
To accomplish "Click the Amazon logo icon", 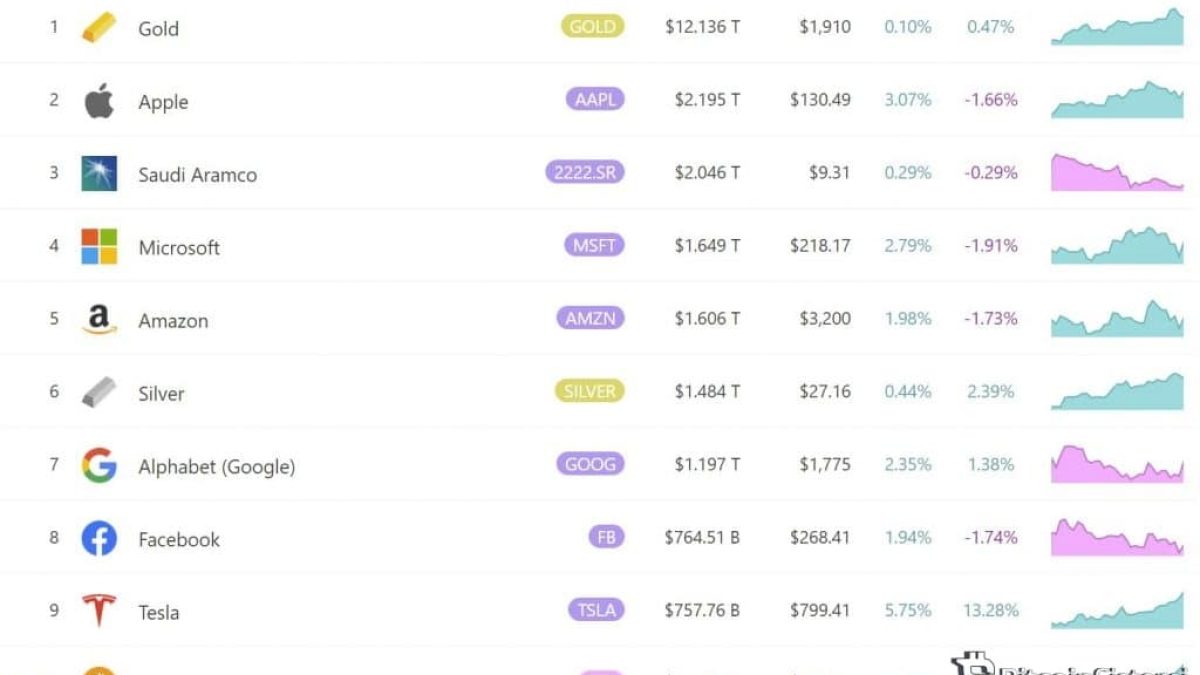I will click(x=99, y=319).
